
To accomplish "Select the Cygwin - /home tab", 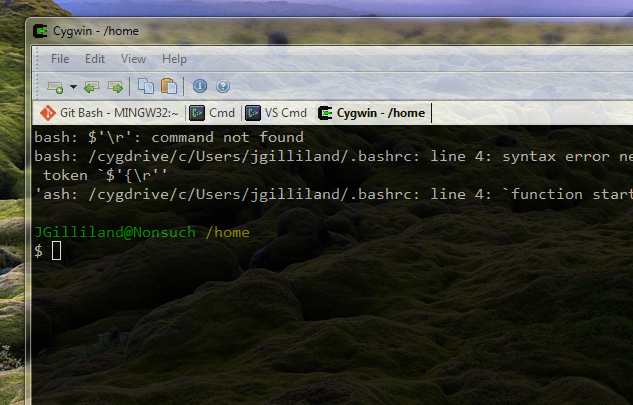I will [372, 113].
